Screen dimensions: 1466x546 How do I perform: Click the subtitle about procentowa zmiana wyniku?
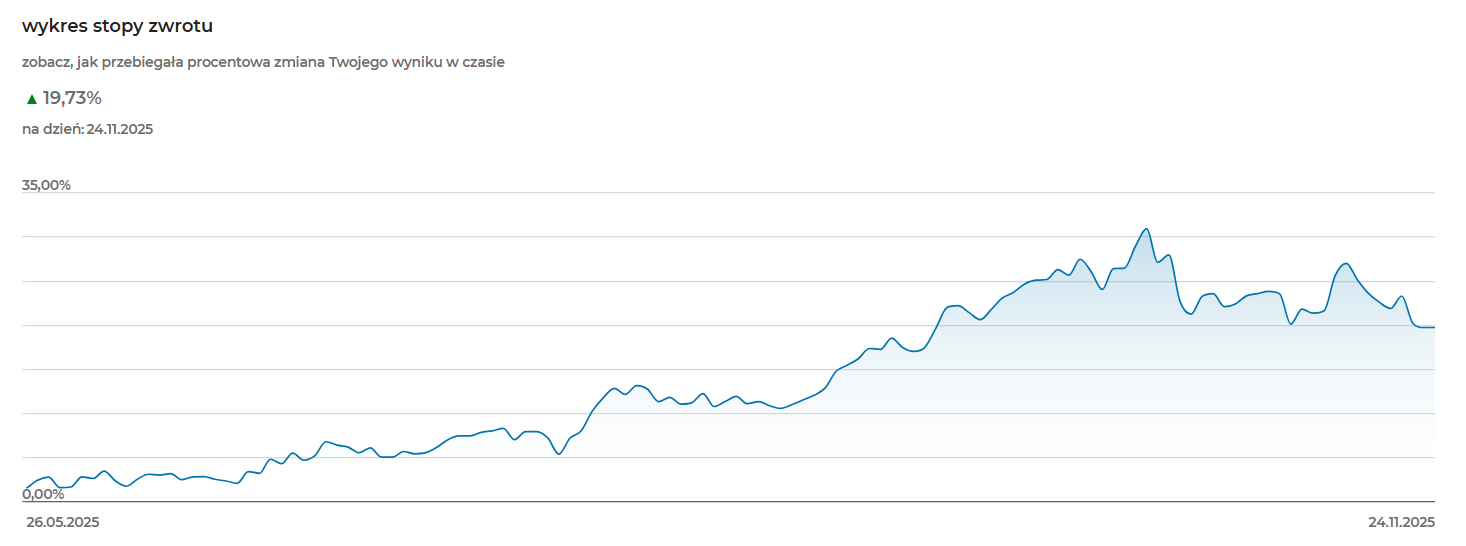pos(263,62)
